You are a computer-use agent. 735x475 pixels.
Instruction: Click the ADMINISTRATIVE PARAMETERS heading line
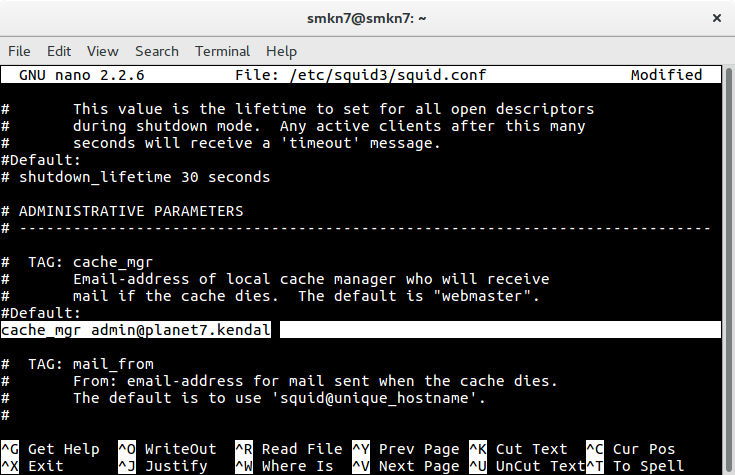pos(122,211)
